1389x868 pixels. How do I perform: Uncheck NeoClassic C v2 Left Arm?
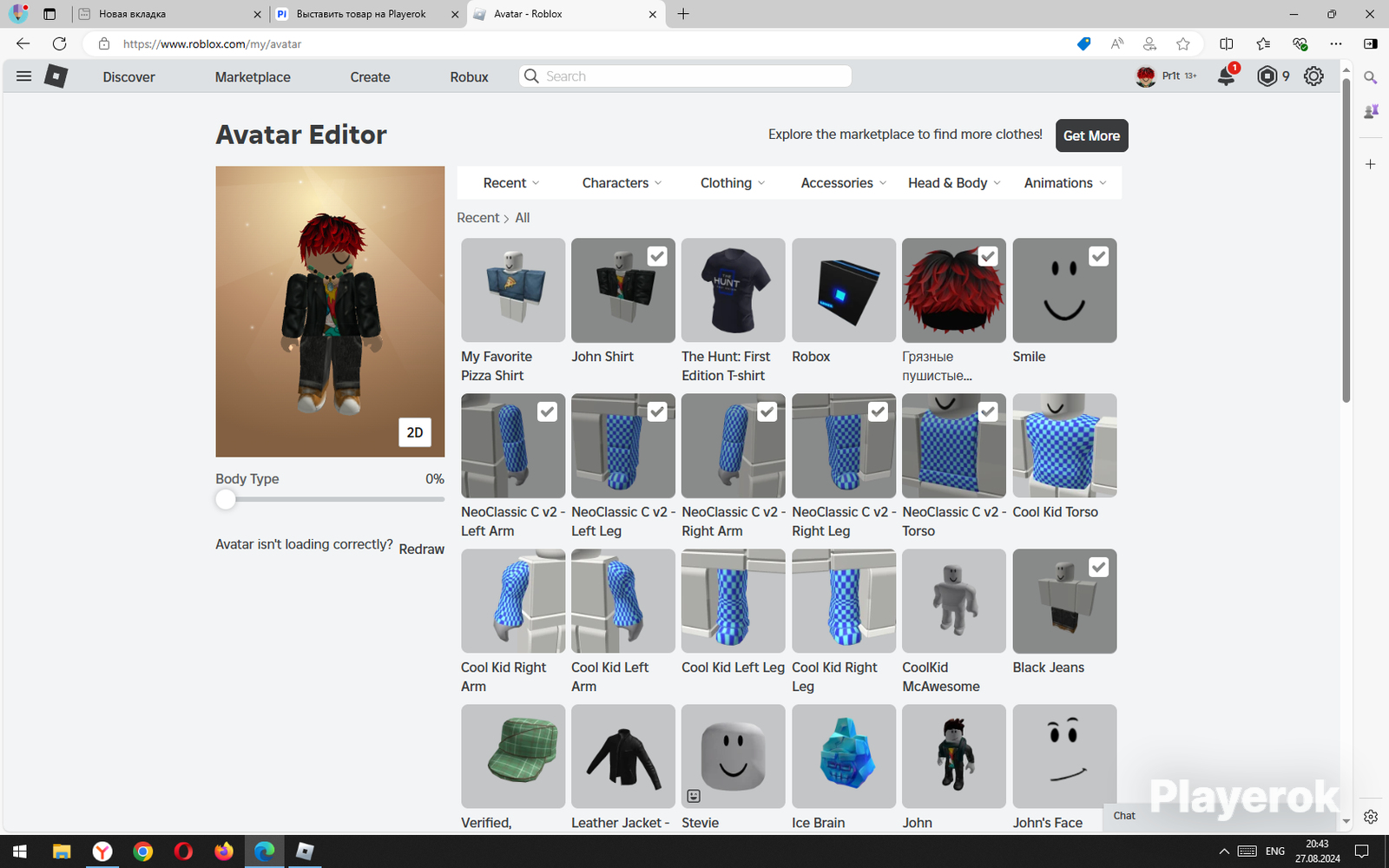tap(547, 411)
